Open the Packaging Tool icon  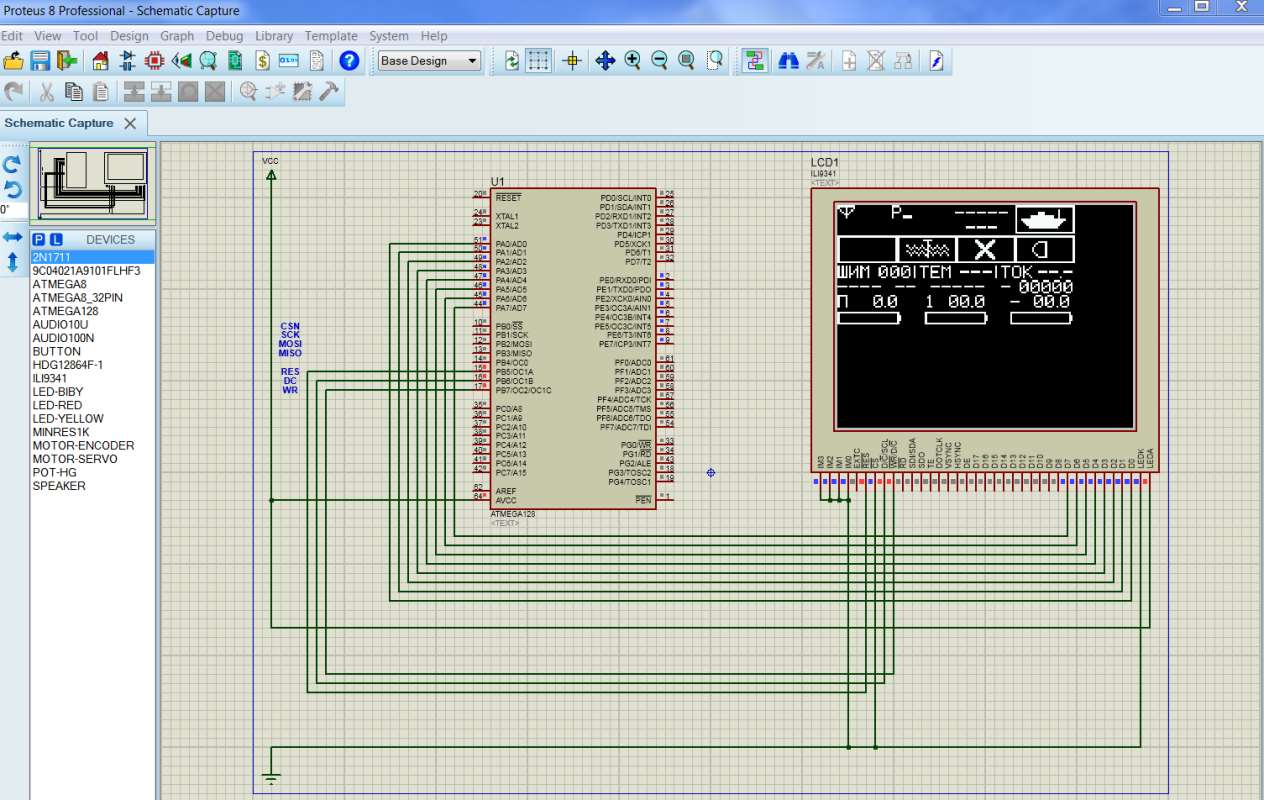pyautogui.click(x=302, y=92)
